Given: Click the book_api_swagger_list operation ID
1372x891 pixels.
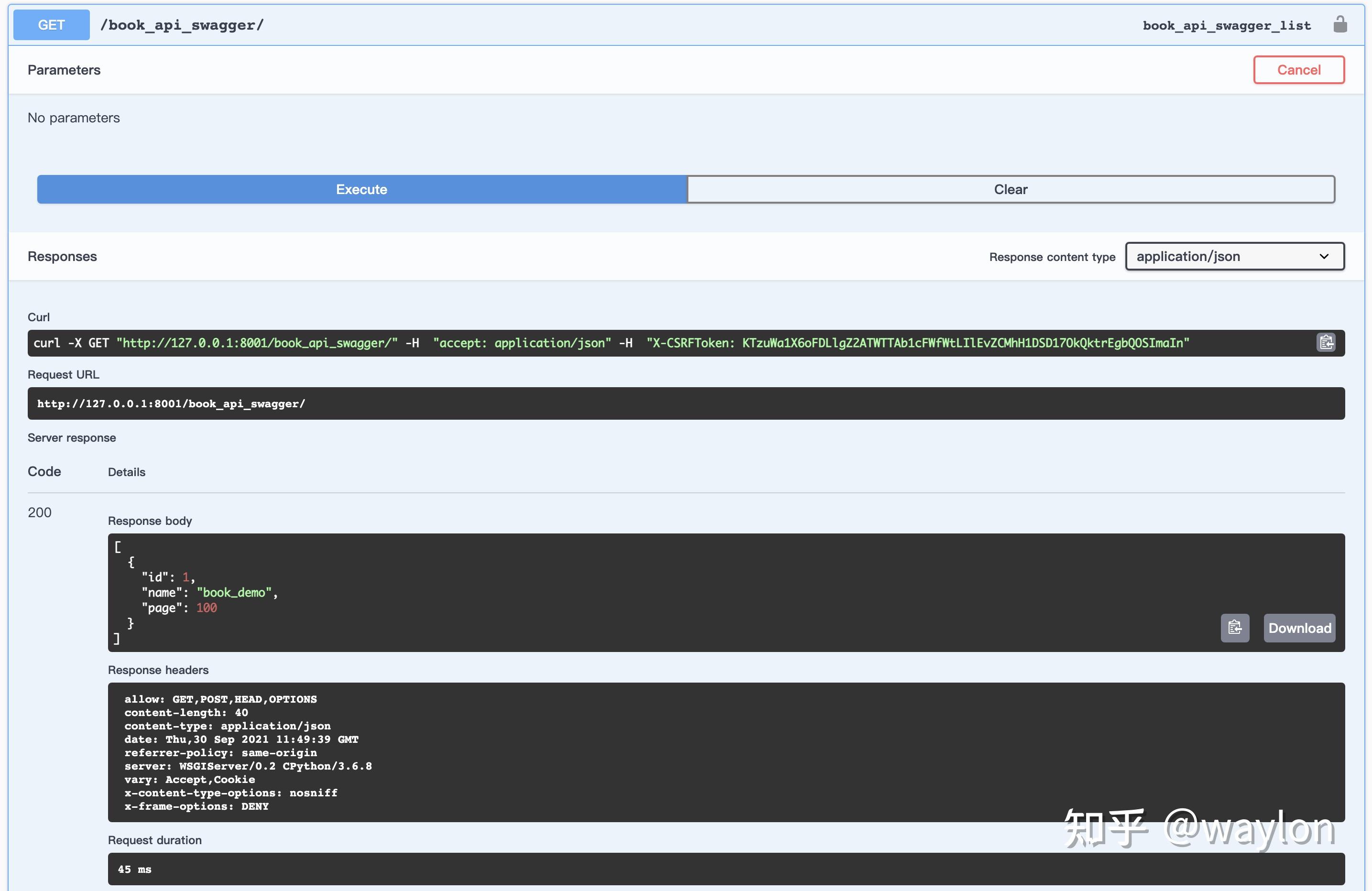Looking at the screenshot, I should [x=1226, y=25].
